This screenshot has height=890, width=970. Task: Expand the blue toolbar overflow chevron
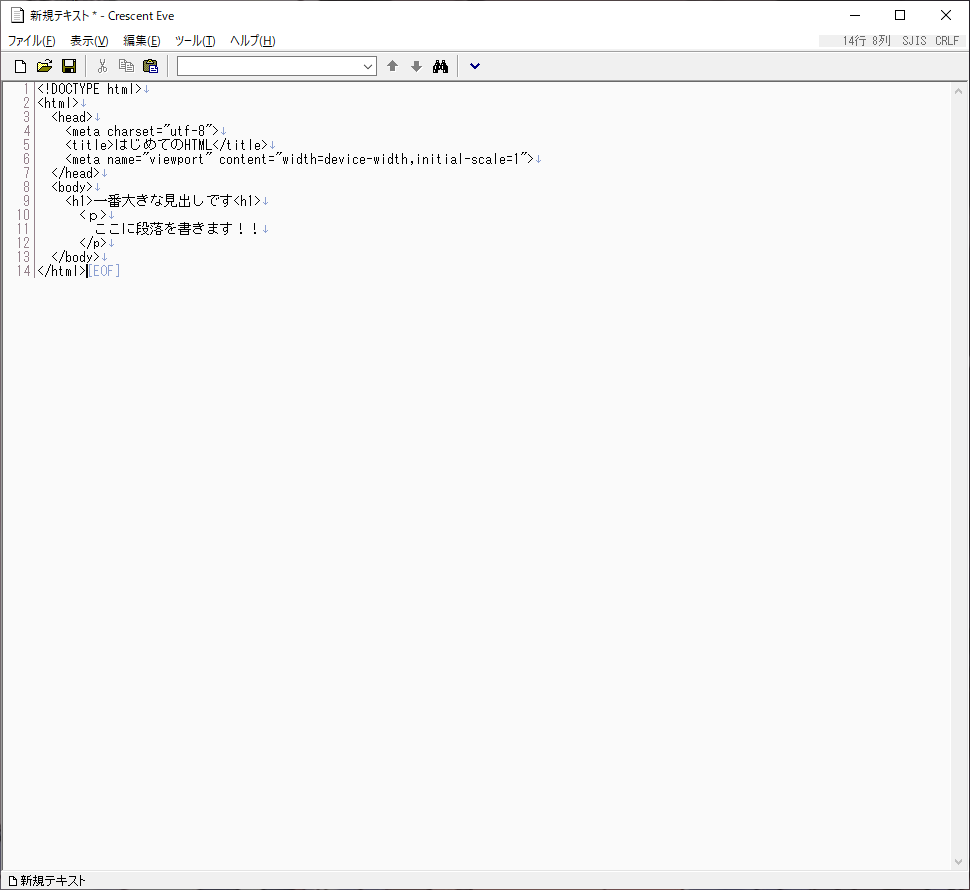click(x=475, y=66)
